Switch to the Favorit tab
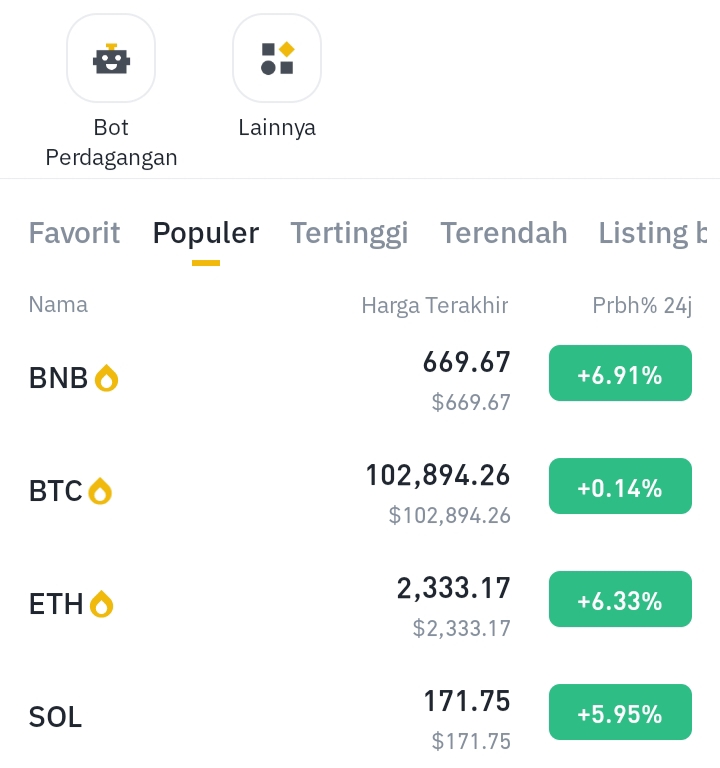 tap(74, 233)
